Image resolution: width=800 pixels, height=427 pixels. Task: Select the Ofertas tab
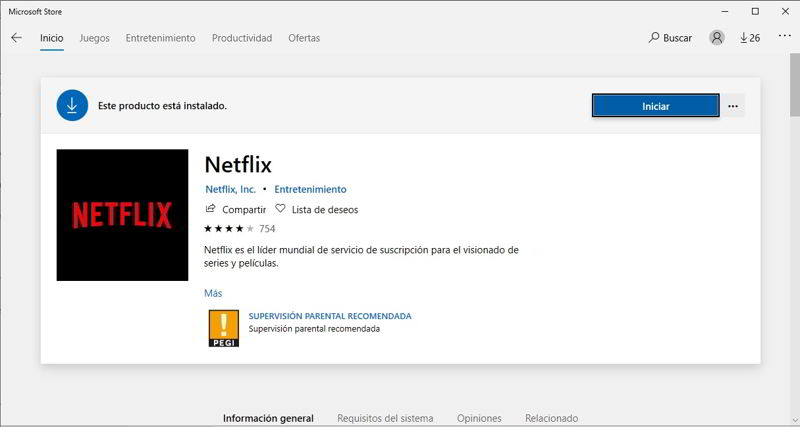click(304, 38)
